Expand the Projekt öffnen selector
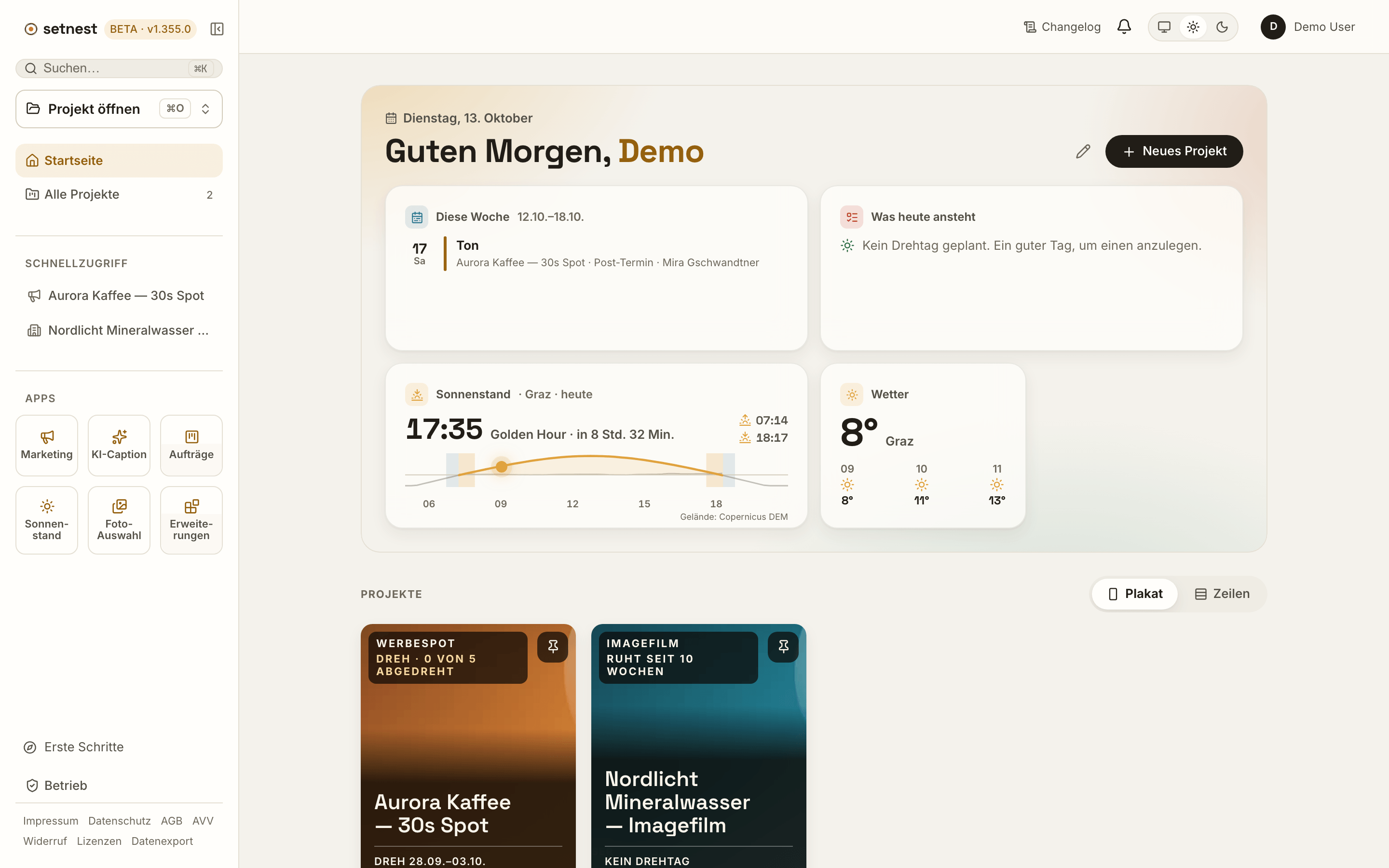The height and width of the screenshot is (868, 1389). coord(119,109)
